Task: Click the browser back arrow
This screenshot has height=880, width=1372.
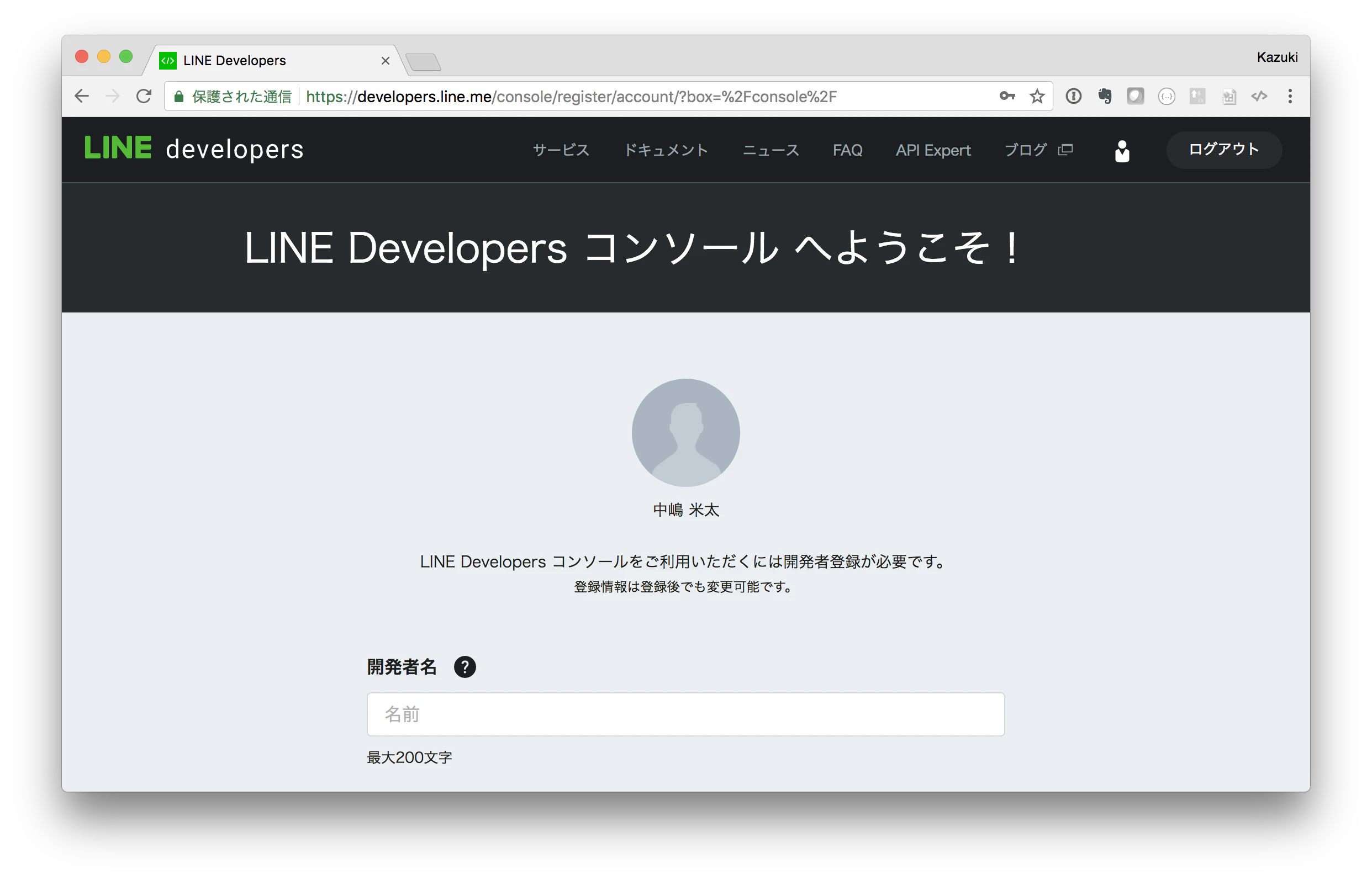Action: click(82, 96)
